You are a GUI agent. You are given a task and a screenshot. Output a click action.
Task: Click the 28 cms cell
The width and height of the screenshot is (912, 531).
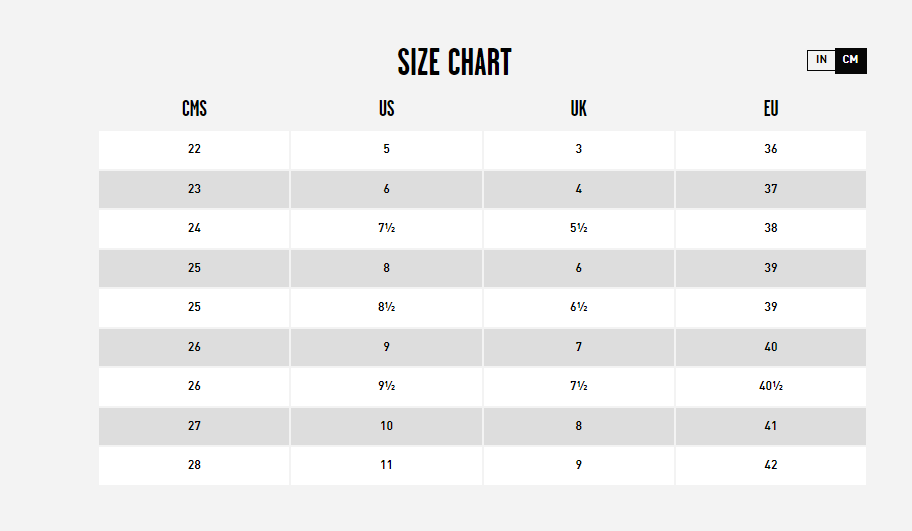coord(194,466)
